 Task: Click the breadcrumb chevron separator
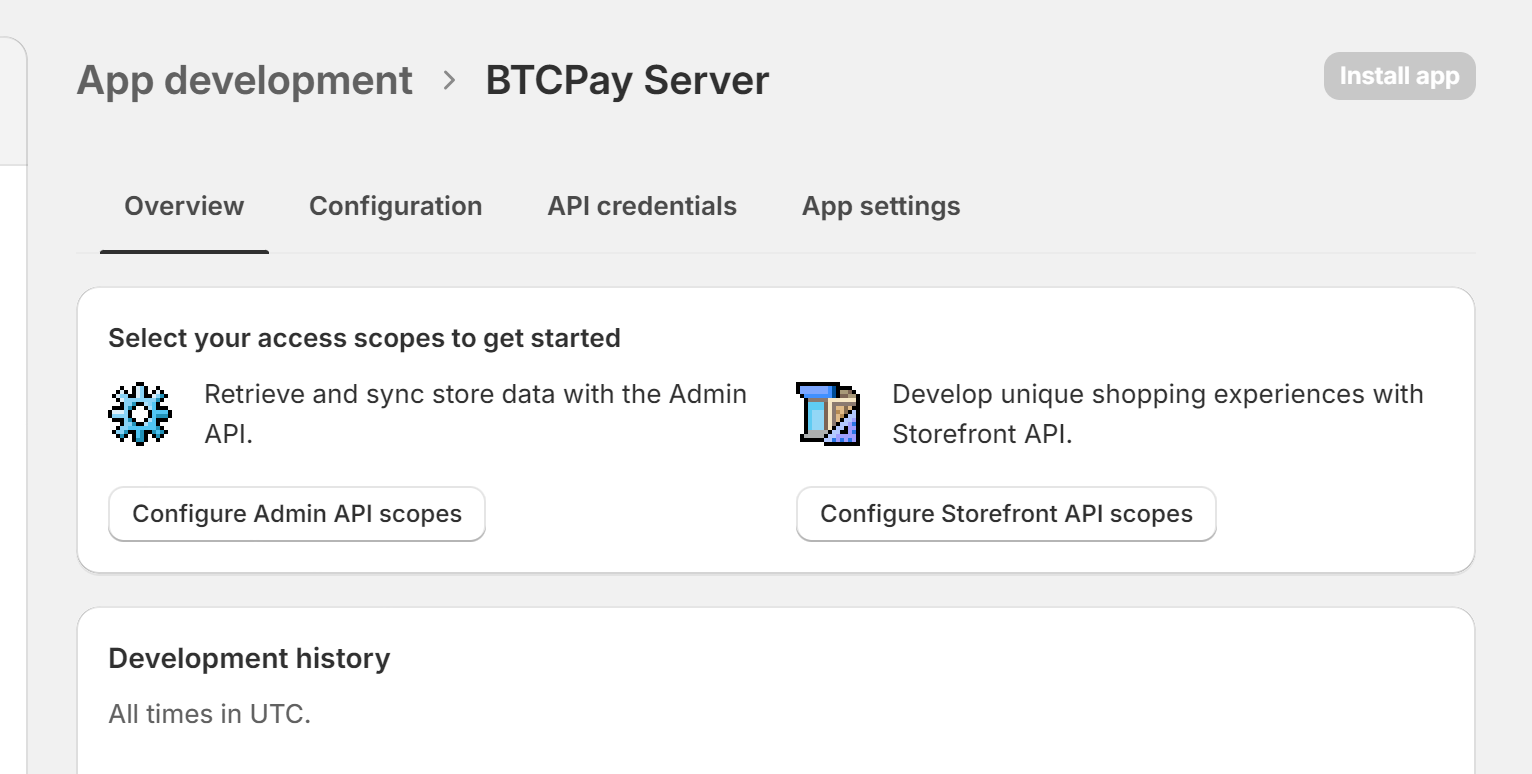coord(449,81)
